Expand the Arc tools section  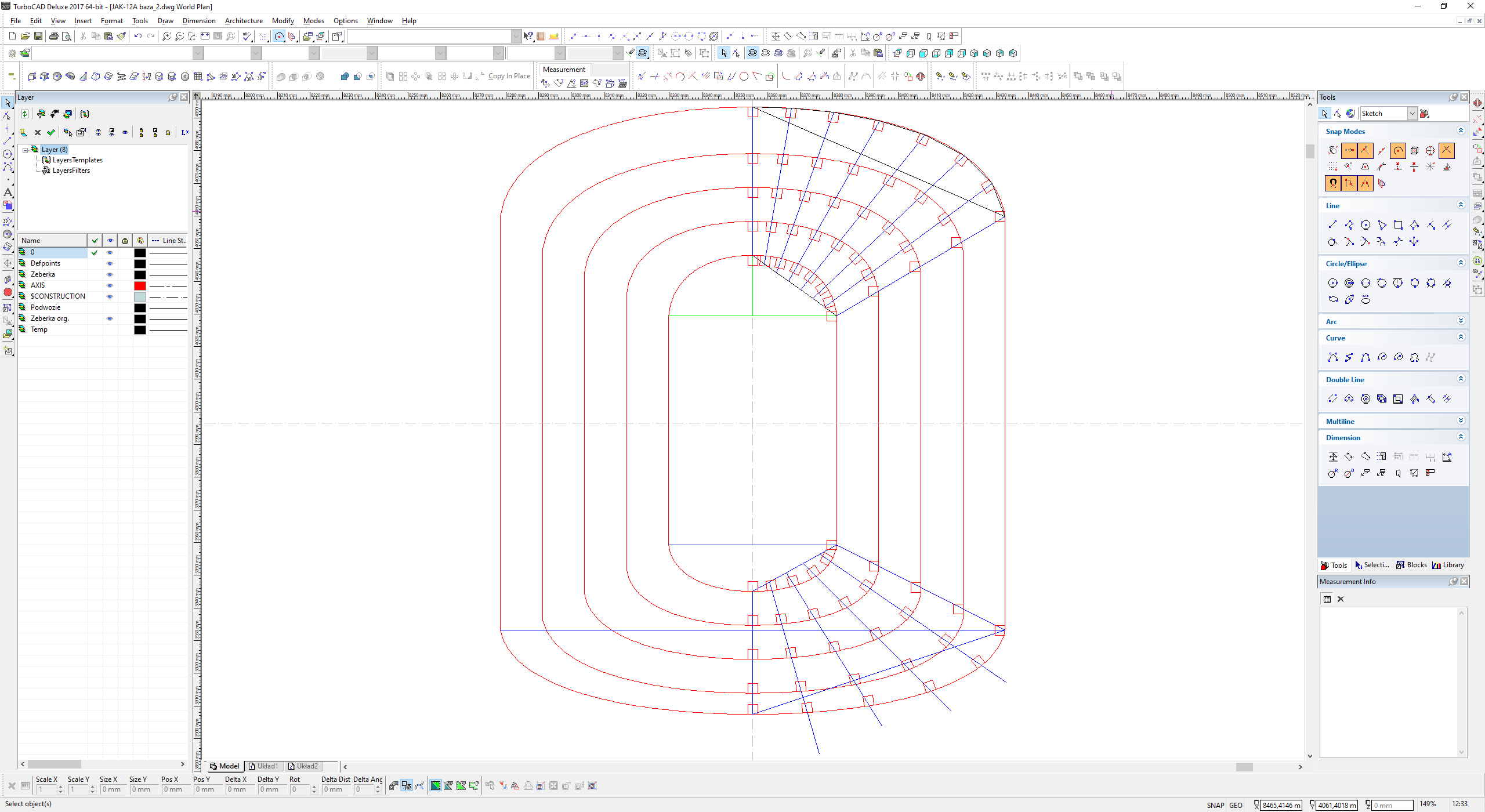tap(1461, 321)
